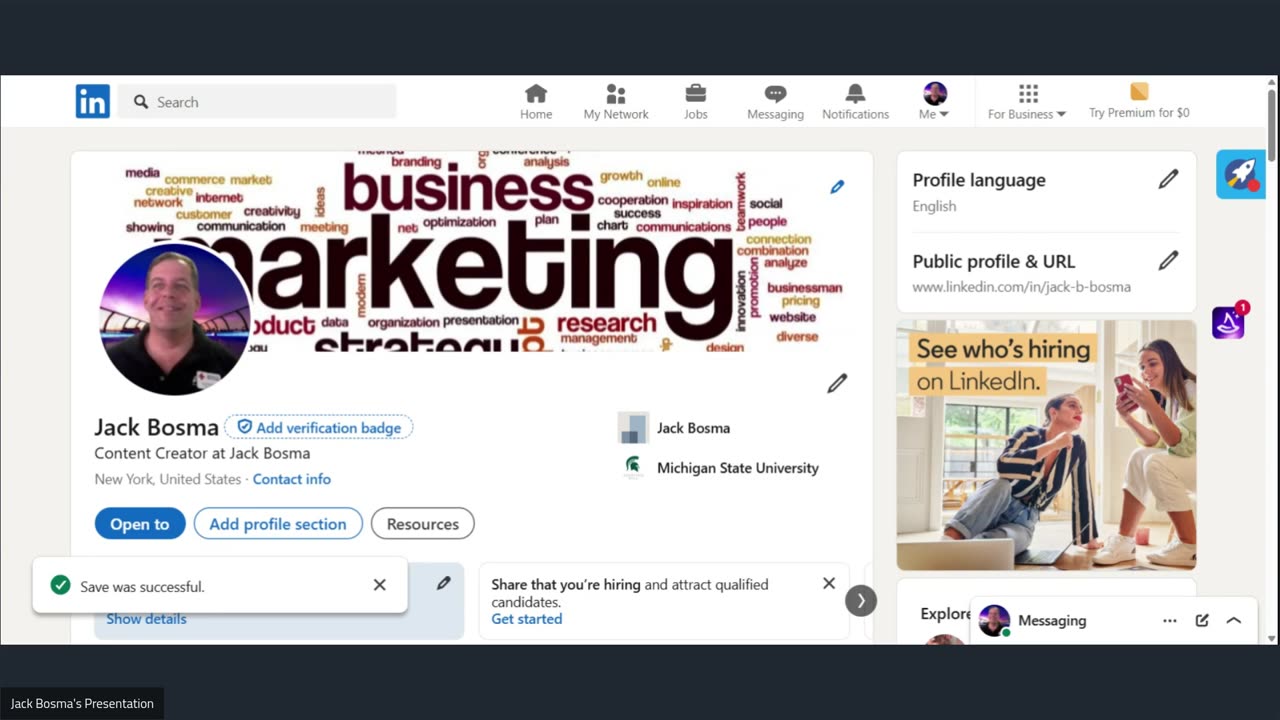Click the Open to button
The image size is (1280, 720).
click(x=140, y=524)
